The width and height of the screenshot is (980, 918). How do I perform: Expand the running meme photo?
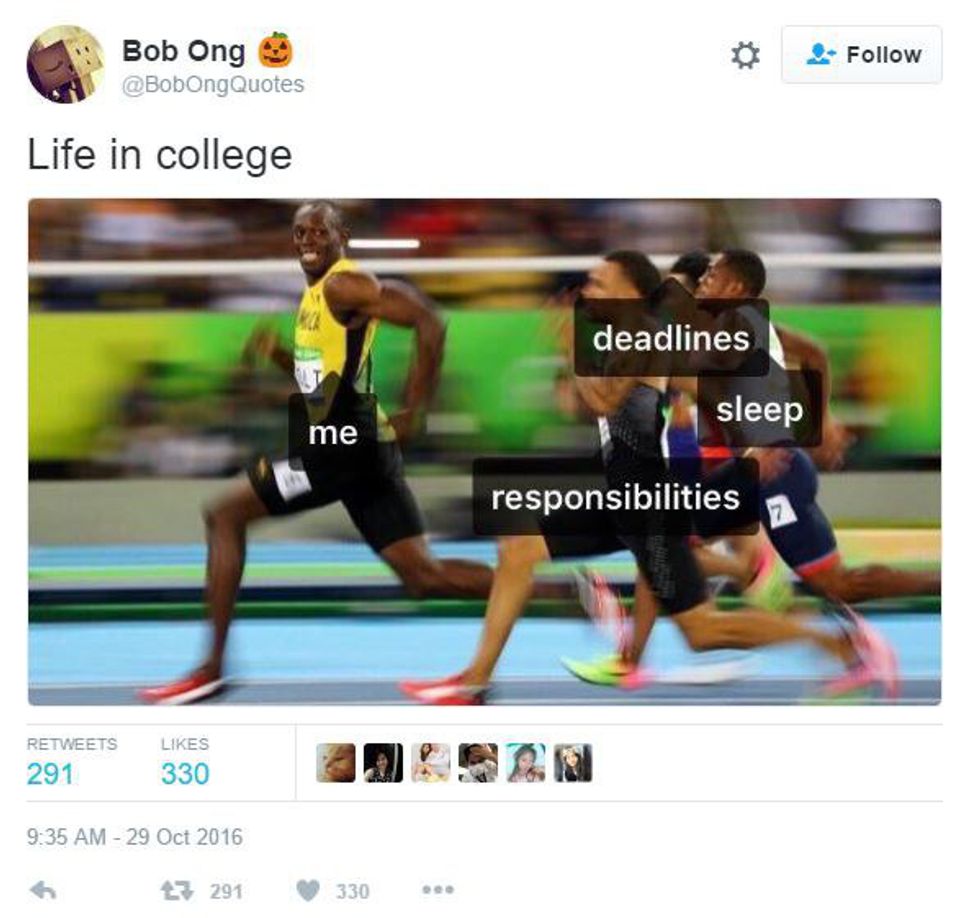(484, 452)
